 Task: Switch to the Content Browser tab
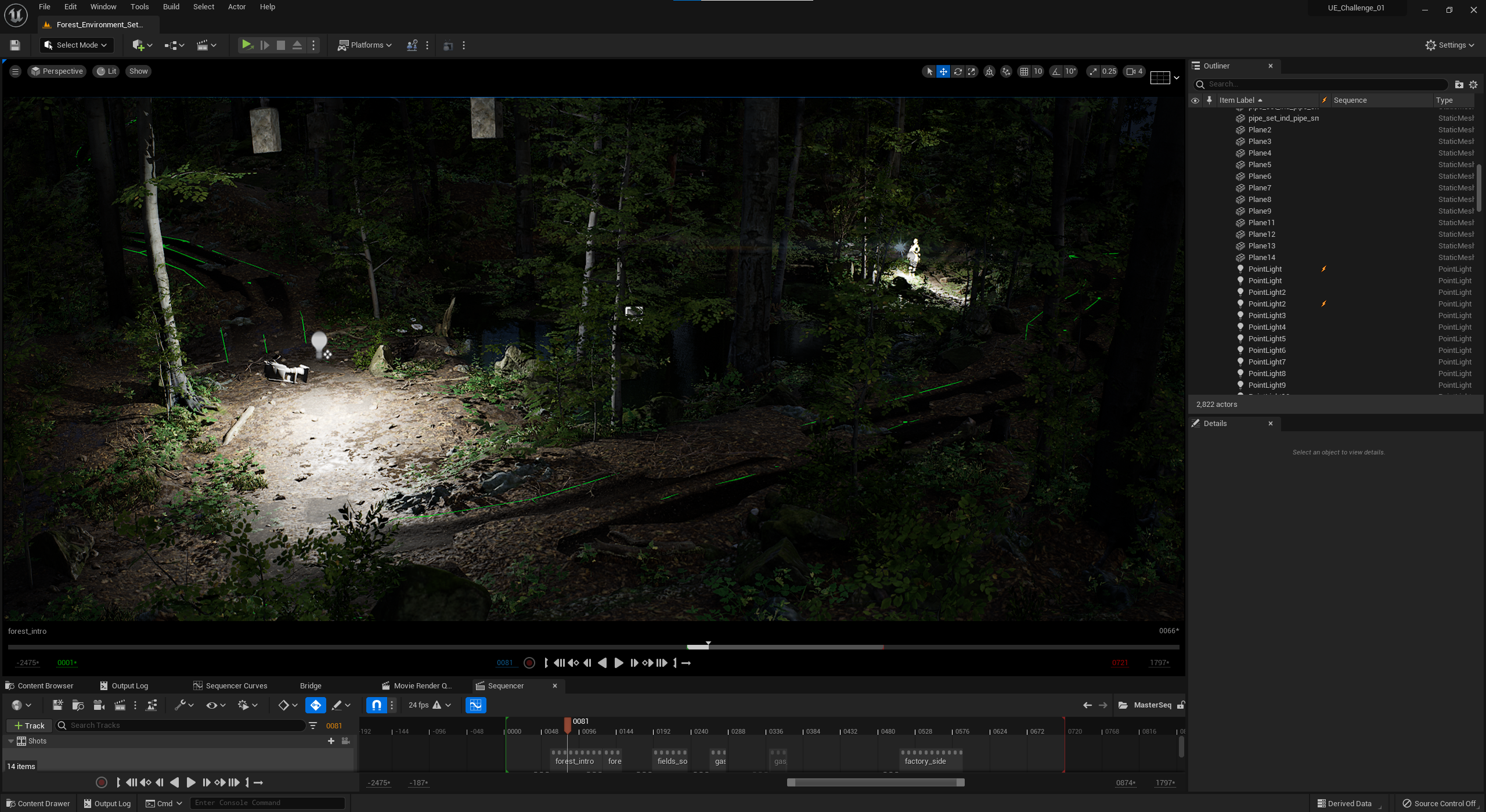pos(39,686)
